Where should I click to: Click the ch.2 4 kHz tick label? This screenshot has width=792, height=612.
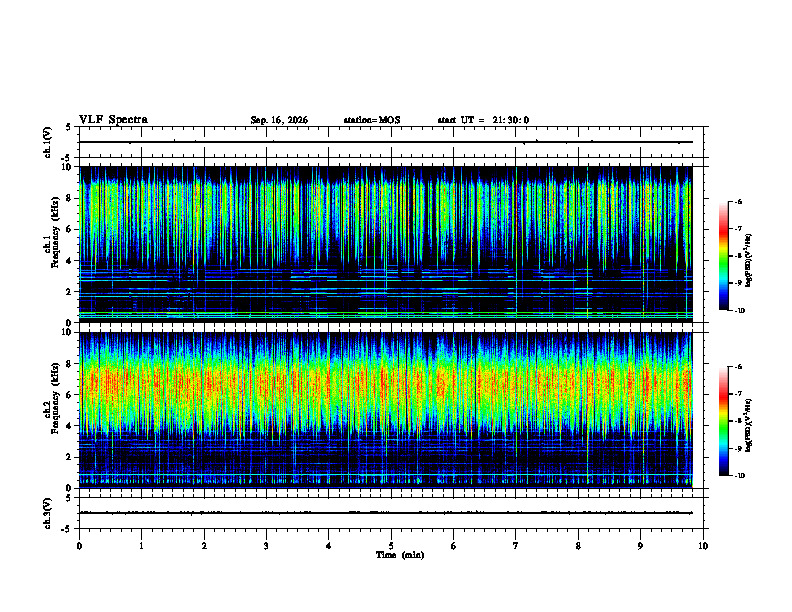coord(70,426)
